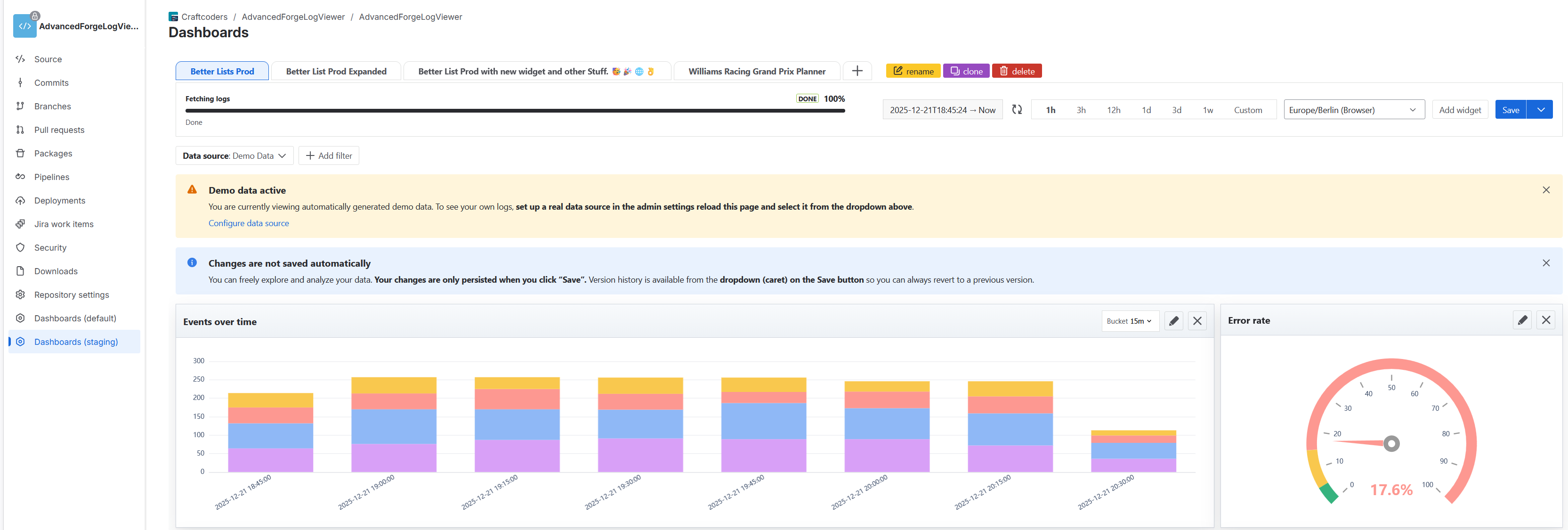Open Save button version caret
Image resolution: width=1568 pixels, height=530 pixels.
1540,110
